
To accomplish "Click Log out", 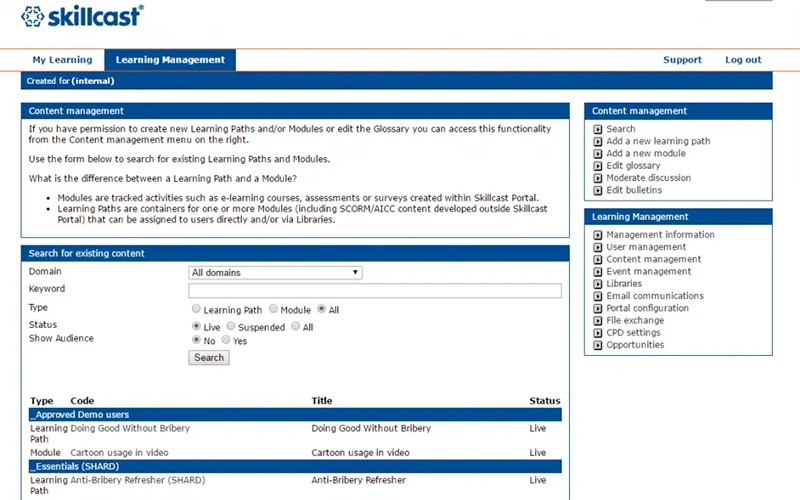I will (x=743, y=60).
